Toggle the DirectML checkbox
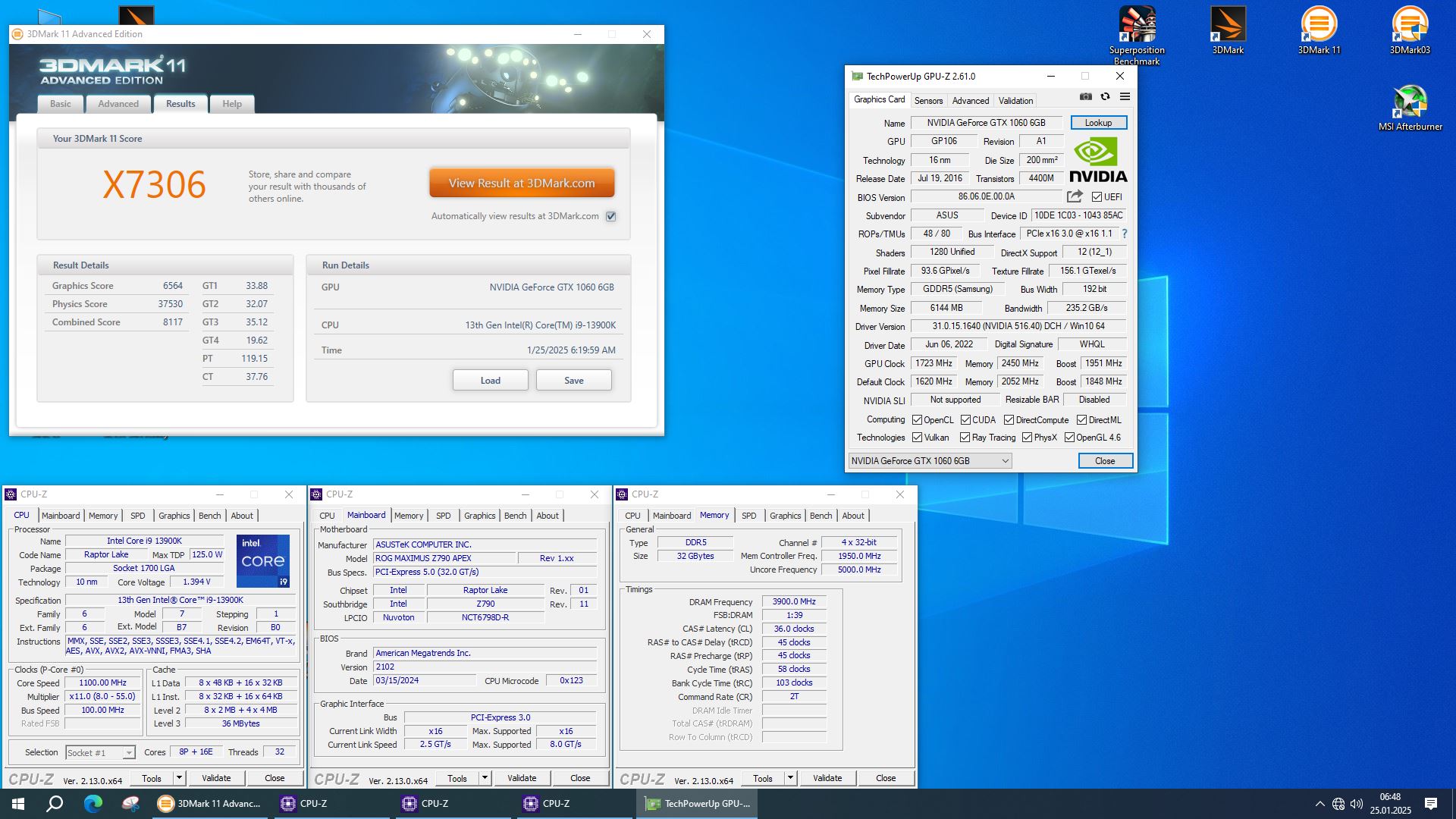1456x819 pixels. pos(1081,420)
